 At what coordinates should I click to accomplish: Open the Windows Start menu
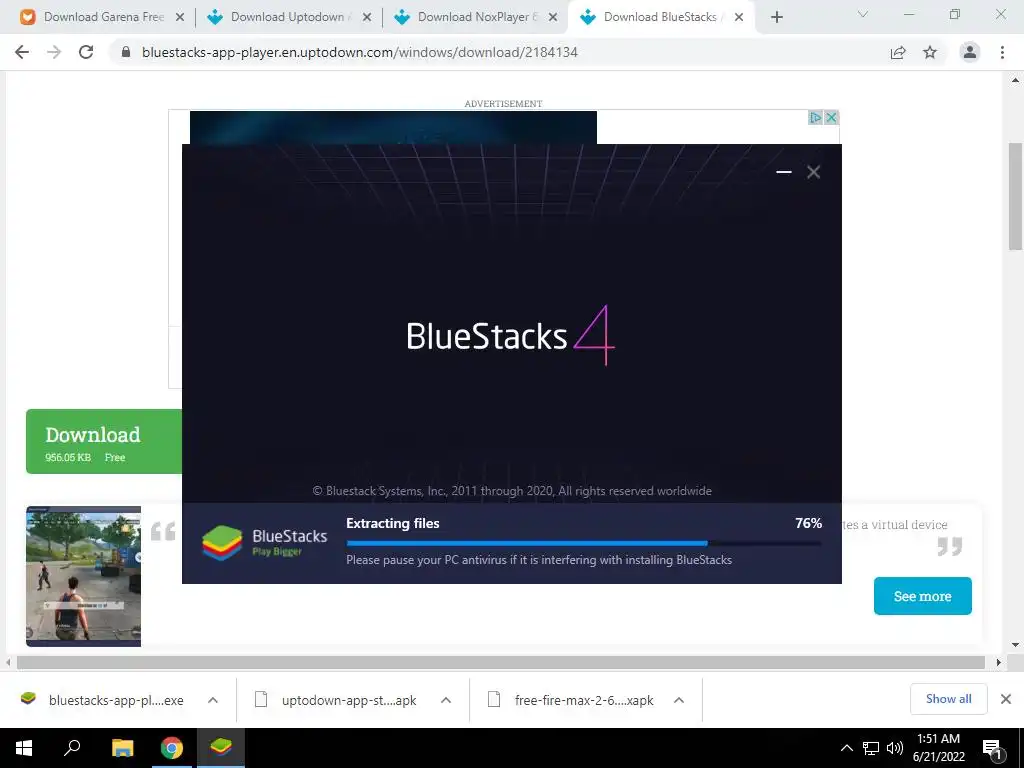click(x=24, y=748)
